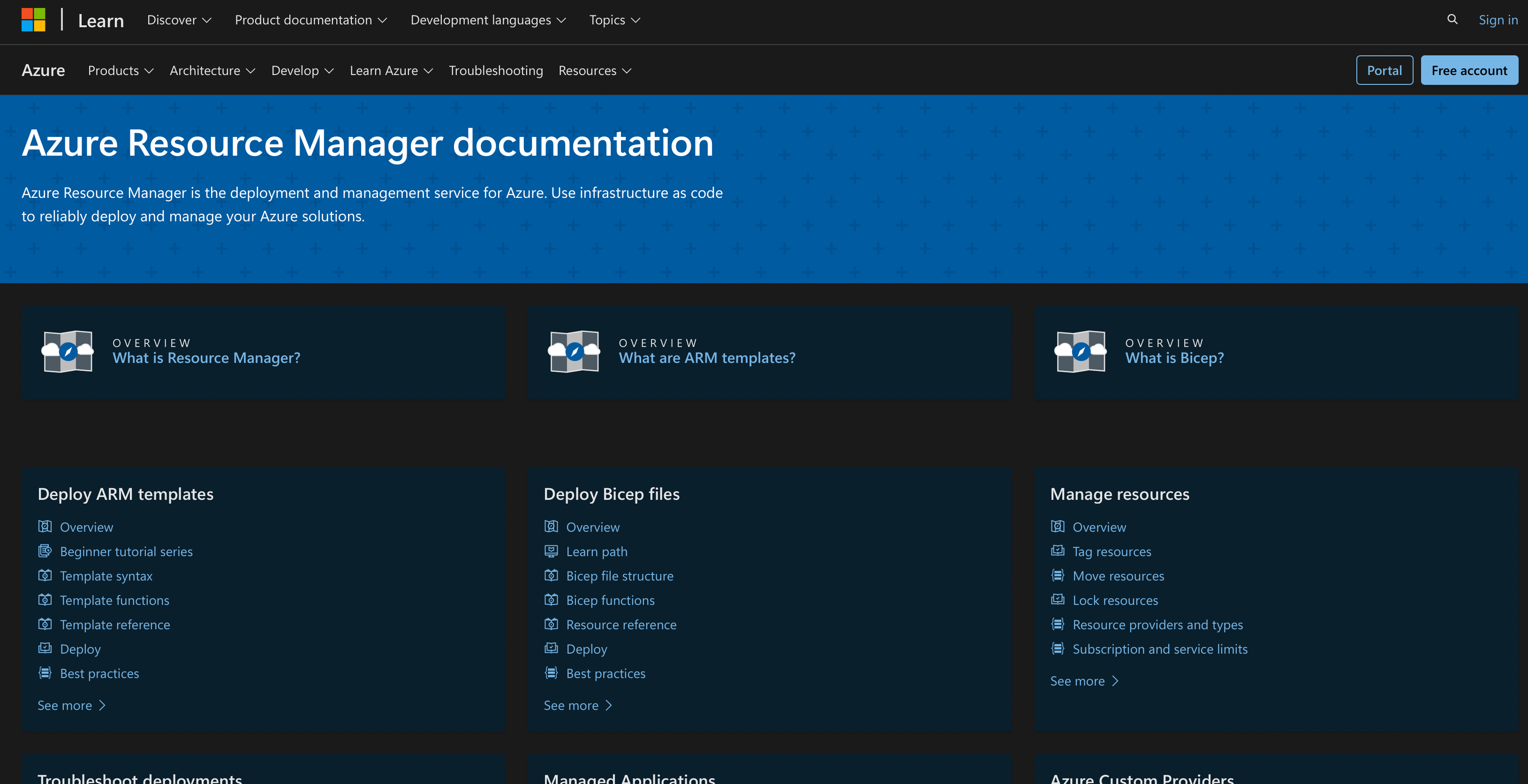Open Resource reference link
The image size is (1528, 784).
click(621, 625)
